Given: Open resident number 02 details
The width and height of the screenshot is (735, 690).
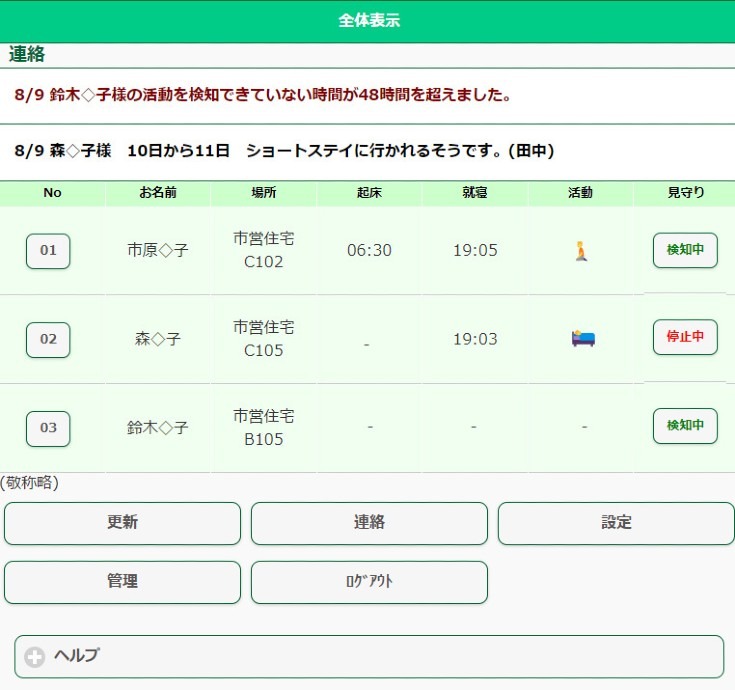Looking at the screenshot, I should click(48, 339).
